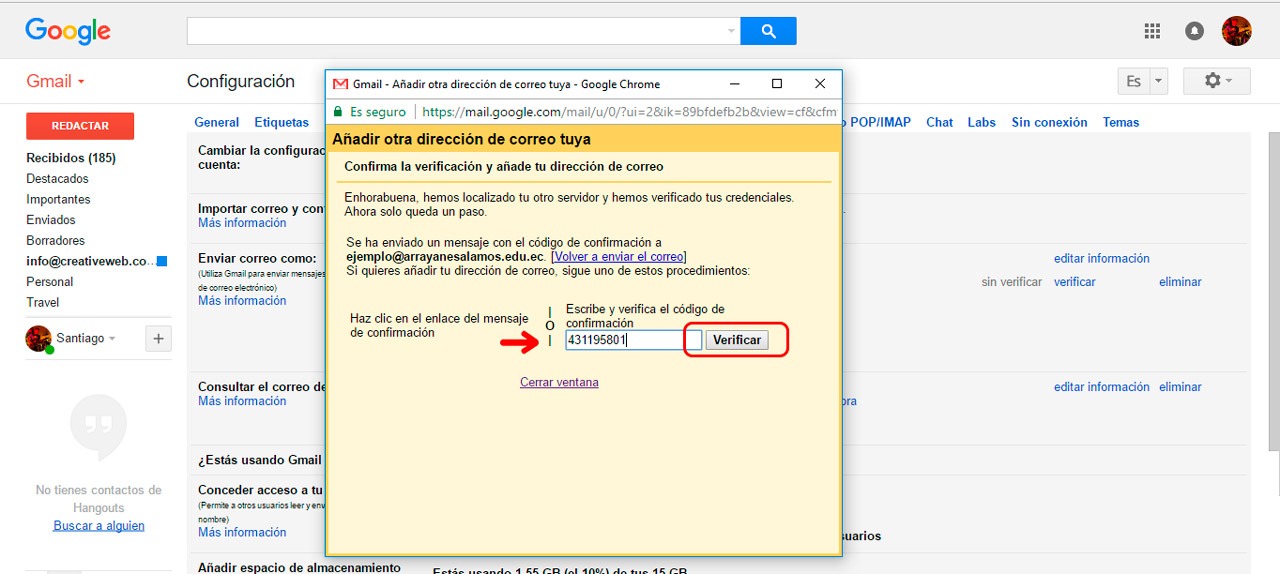
Task: Click editar información in Consultar el correo row
Action: (x=1102, y=387)
